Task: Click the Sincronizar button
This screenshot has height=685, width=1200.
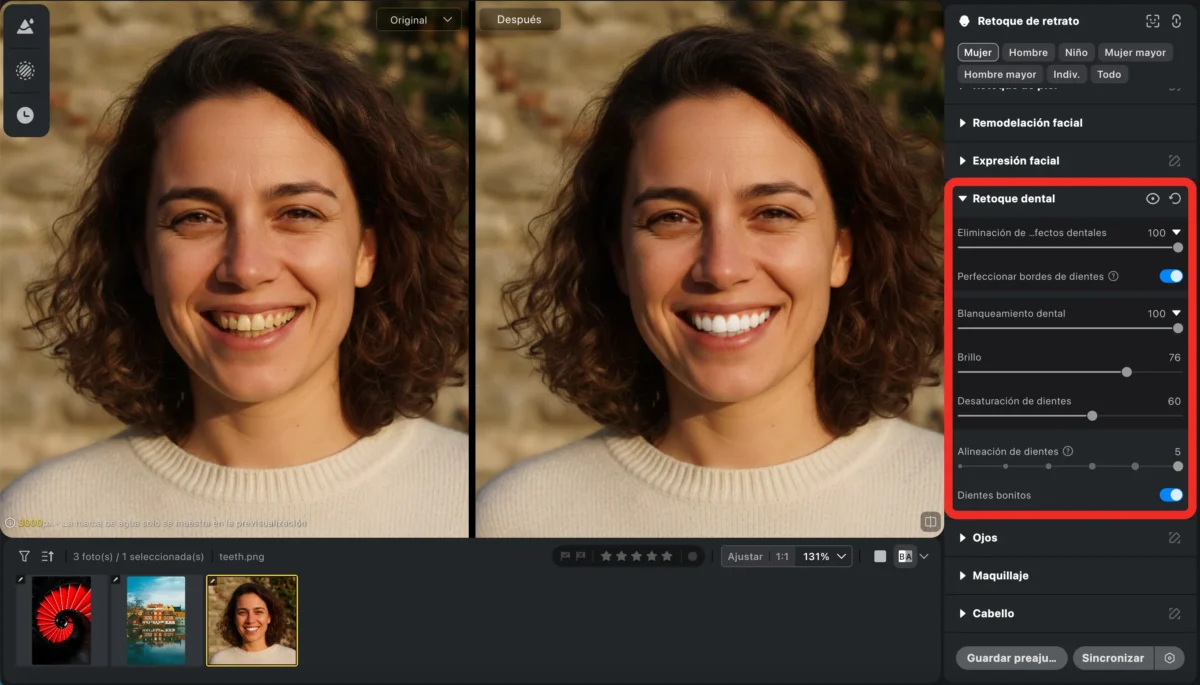Action: tap(1112, 658)
